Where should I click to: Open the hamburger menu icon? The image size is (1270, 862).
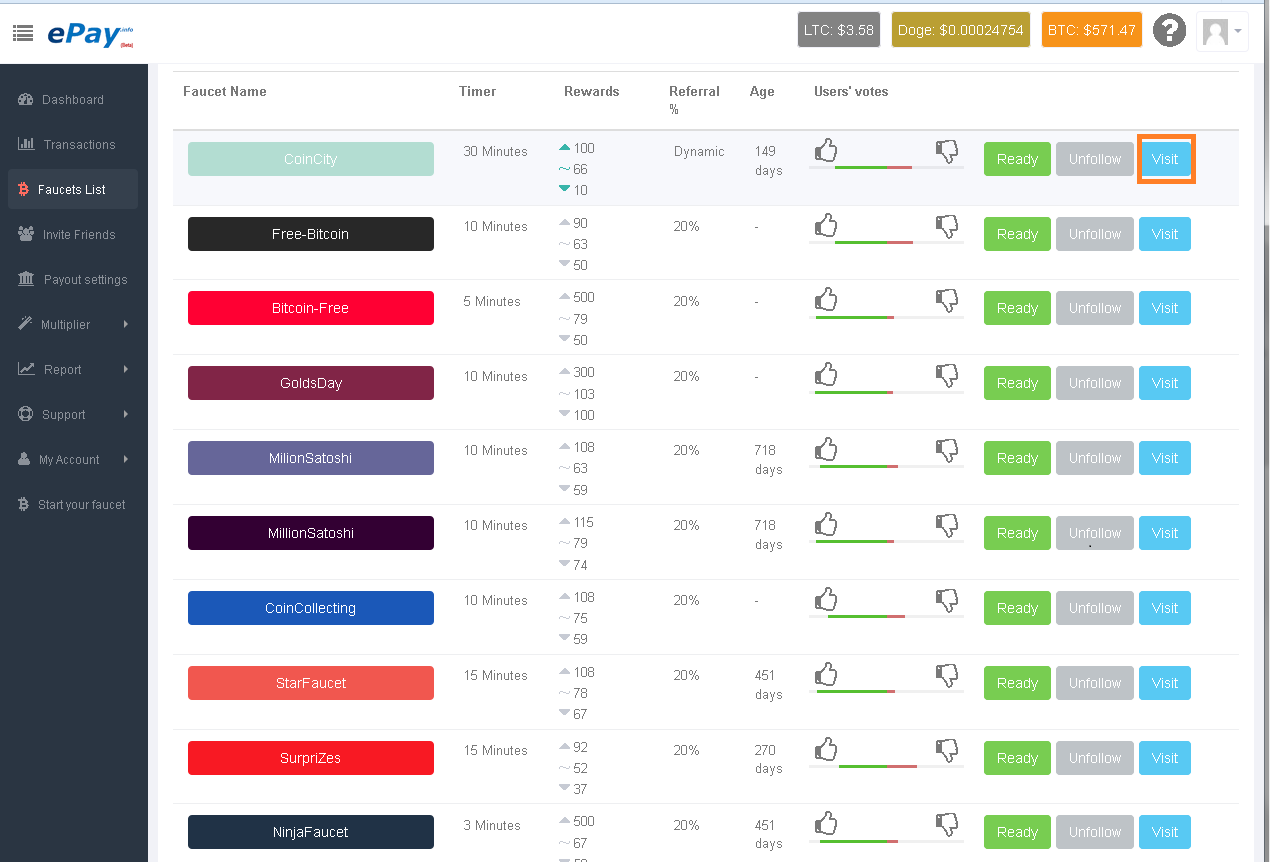click(23, 33)
